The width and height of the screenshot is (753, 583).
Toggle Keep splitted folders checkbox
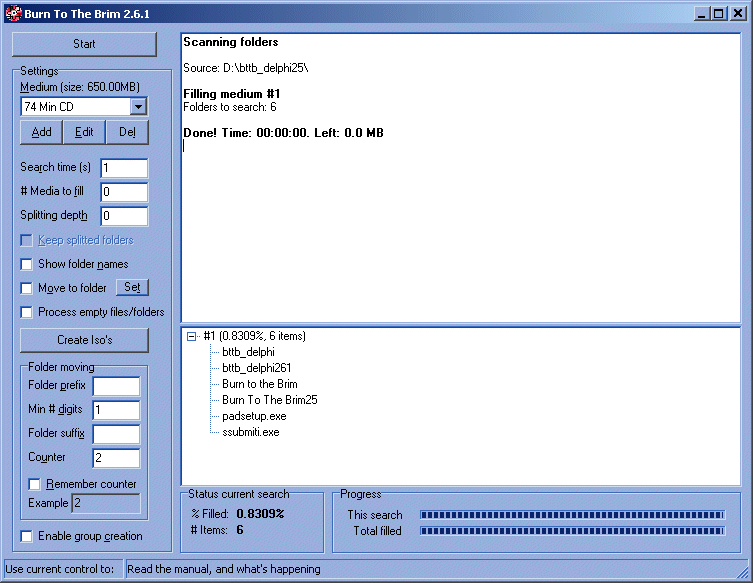tap(26, 240)
